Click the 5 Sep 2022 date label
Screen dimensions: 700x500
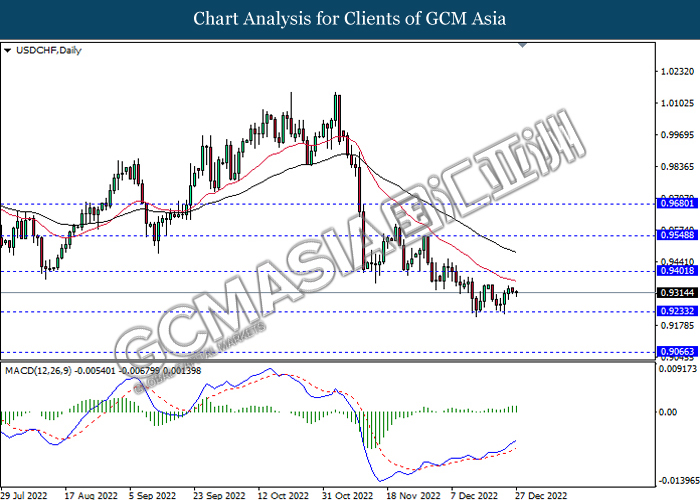[x=152, y=495]
